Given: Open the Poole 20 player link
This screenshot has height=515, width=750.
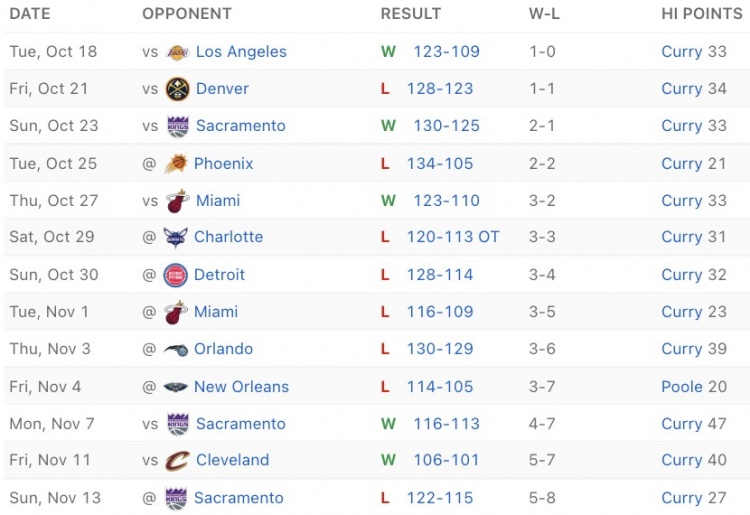Looking at the screenshot, I should pyautogui.click(x=694, y=387).
